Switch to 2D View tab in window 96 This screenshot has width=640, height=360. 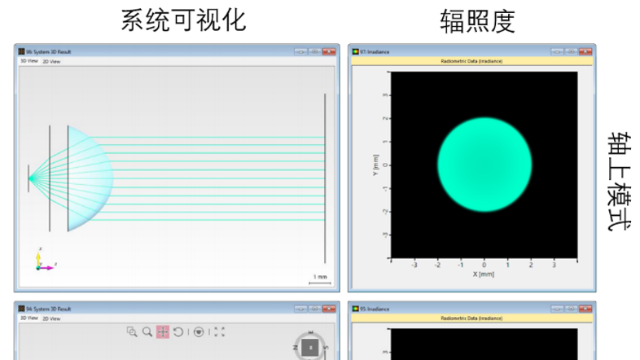51,62
